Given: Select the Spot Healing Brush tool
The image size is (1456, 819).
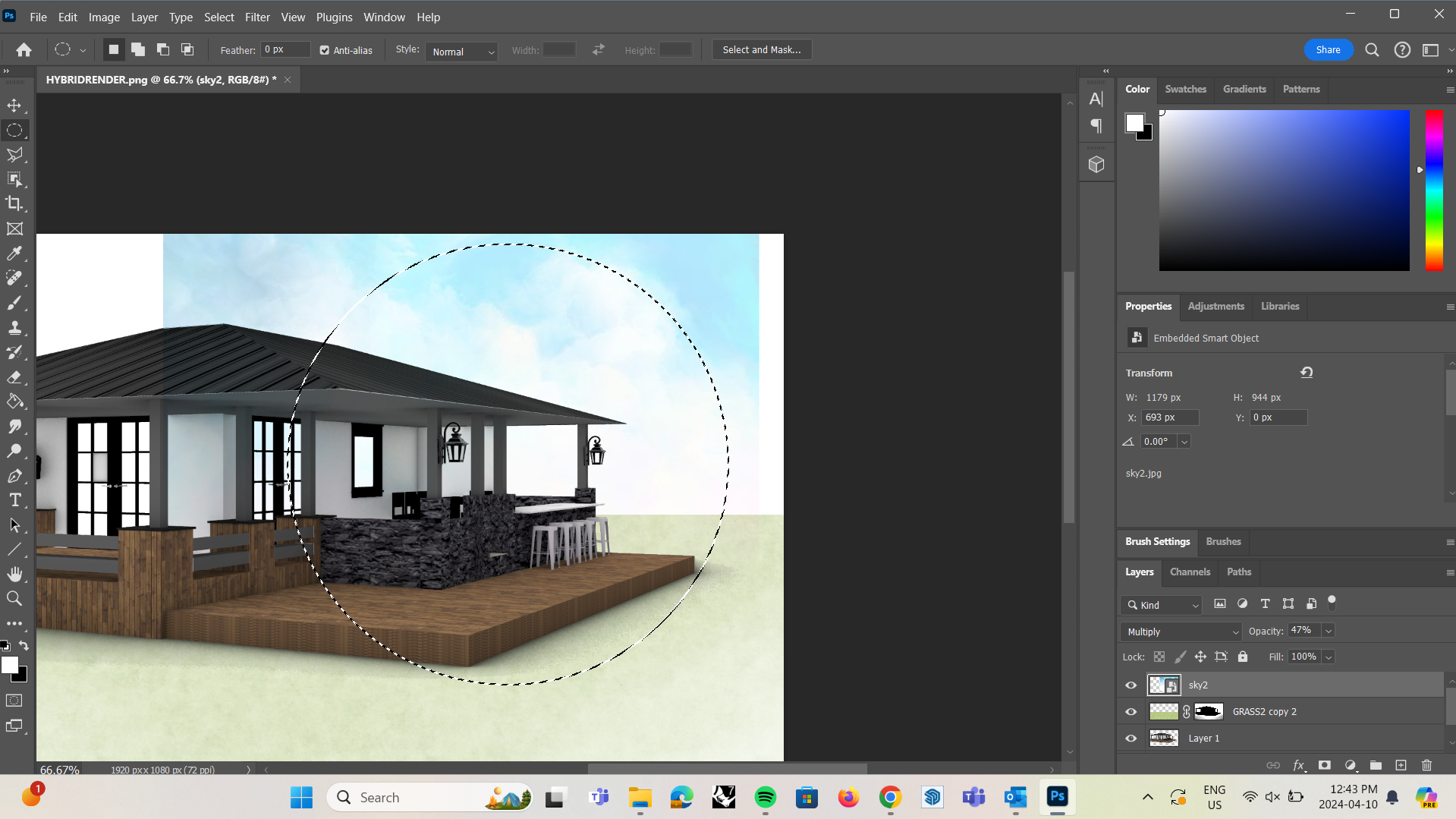Looking at the screenshot, I should [14, 278].
